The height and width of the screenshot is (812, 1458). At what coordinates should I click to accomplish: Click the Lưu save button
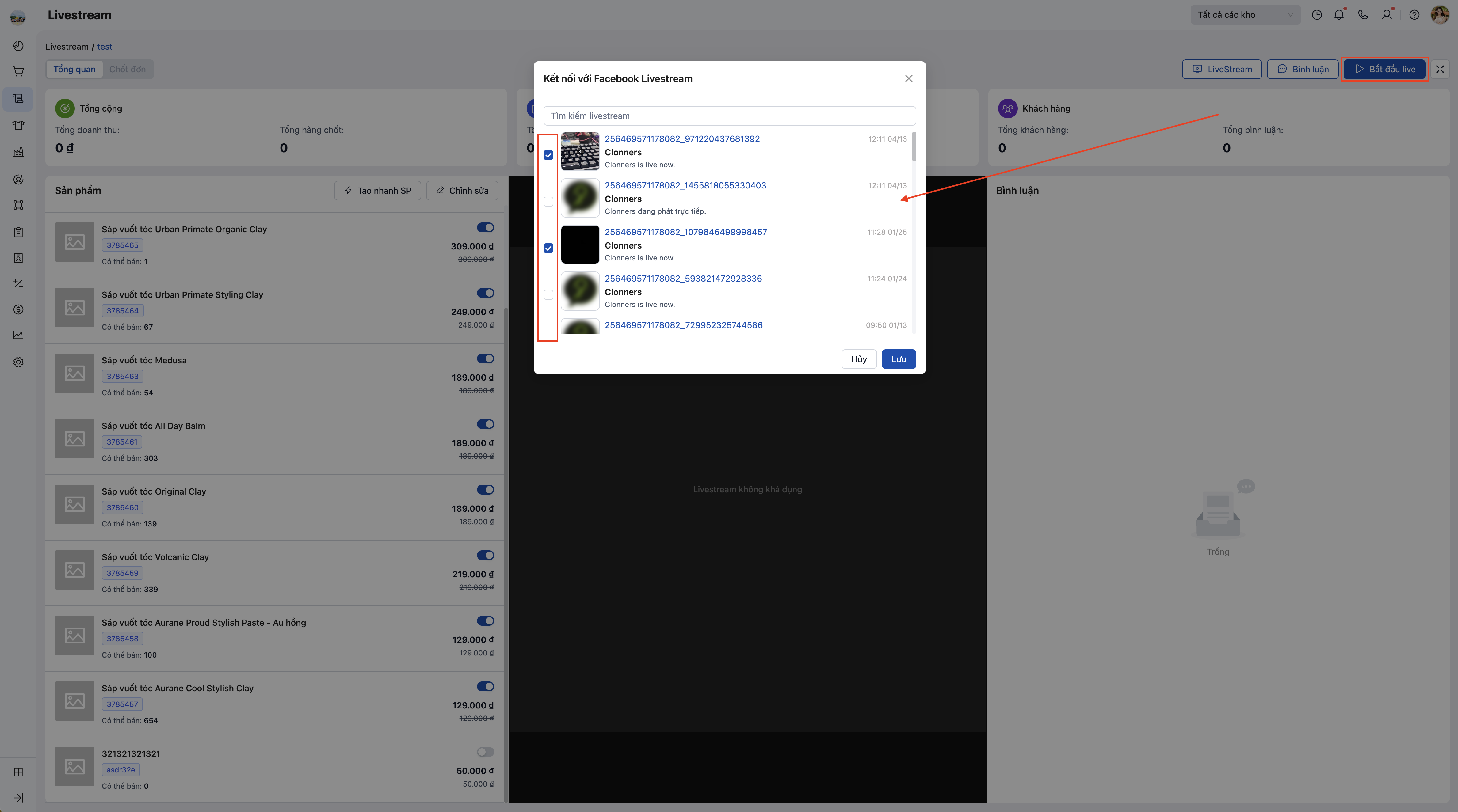[x=899, y=359]
